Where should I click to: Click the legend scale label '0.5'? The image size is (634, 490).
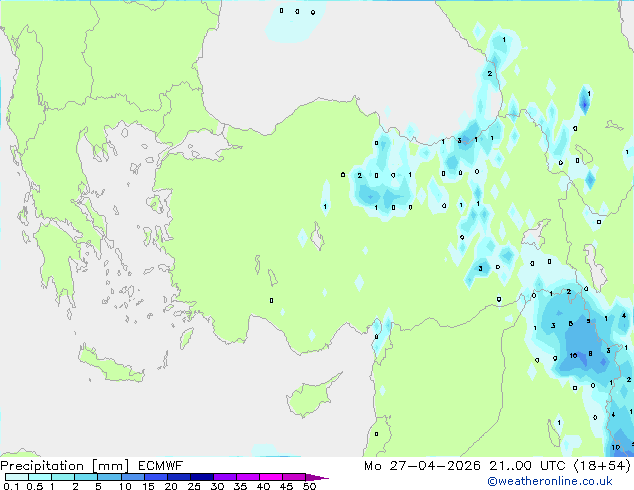tap(35, 486)
